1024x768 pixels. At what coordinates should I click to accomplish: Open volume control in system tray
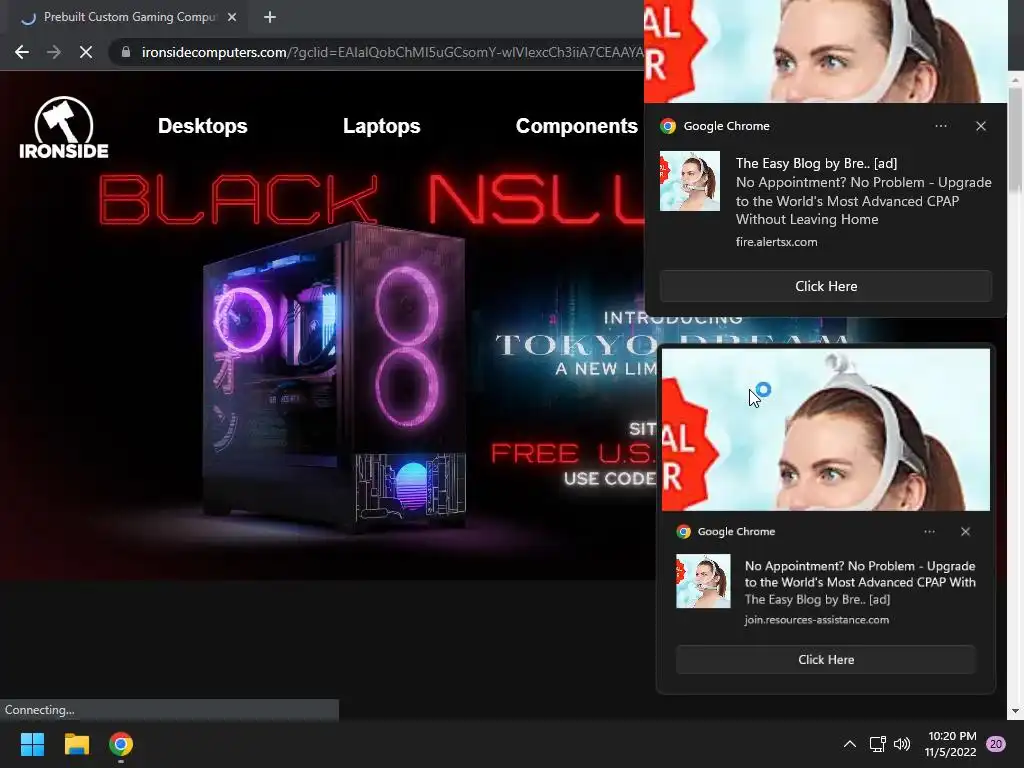(902, 744)
